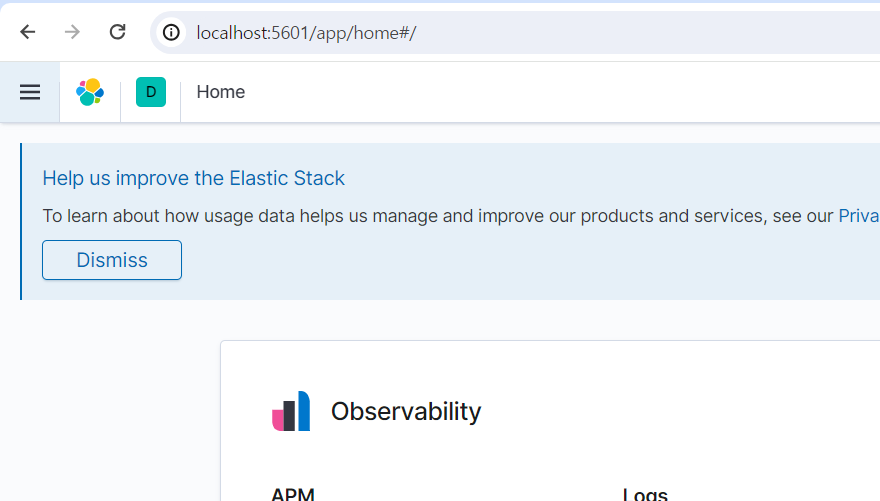Go back using browser back arrow
Image resolution: width=880 pixels, height=501 pixels.
28,32
